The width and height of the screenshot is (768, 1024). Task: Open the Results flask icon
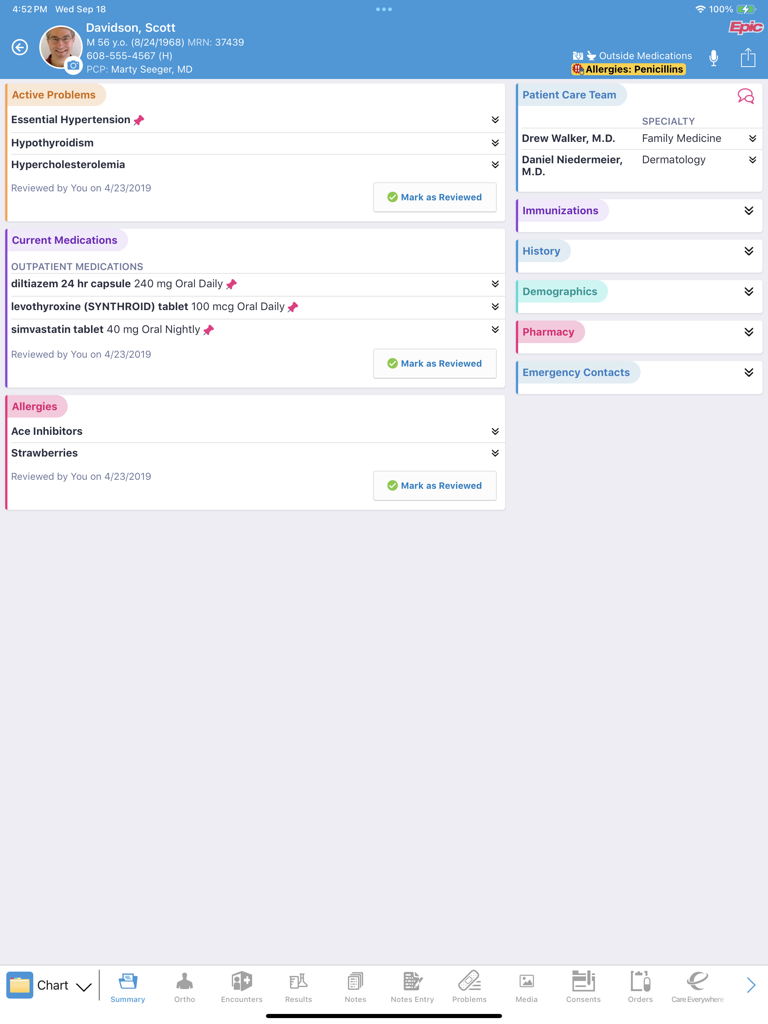tap(298, 983)
